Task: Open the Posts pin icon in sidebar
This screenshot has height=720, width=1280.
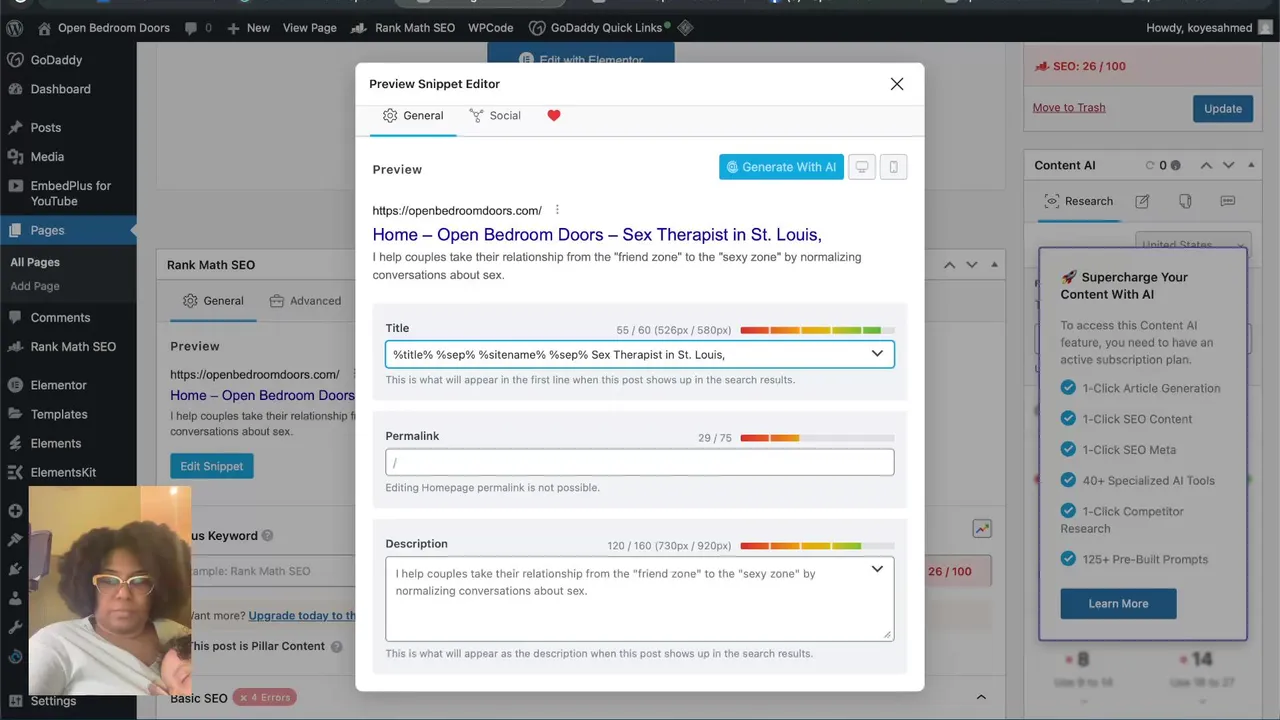Action: coord(15,128)
